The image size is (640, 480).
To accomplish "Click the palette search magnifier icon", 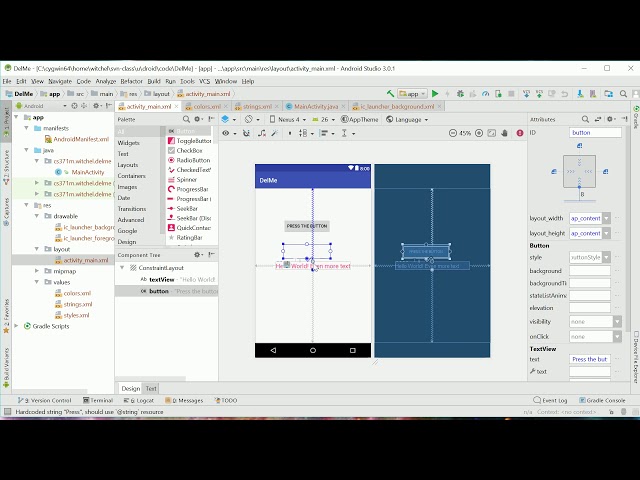I will point(186,119).
